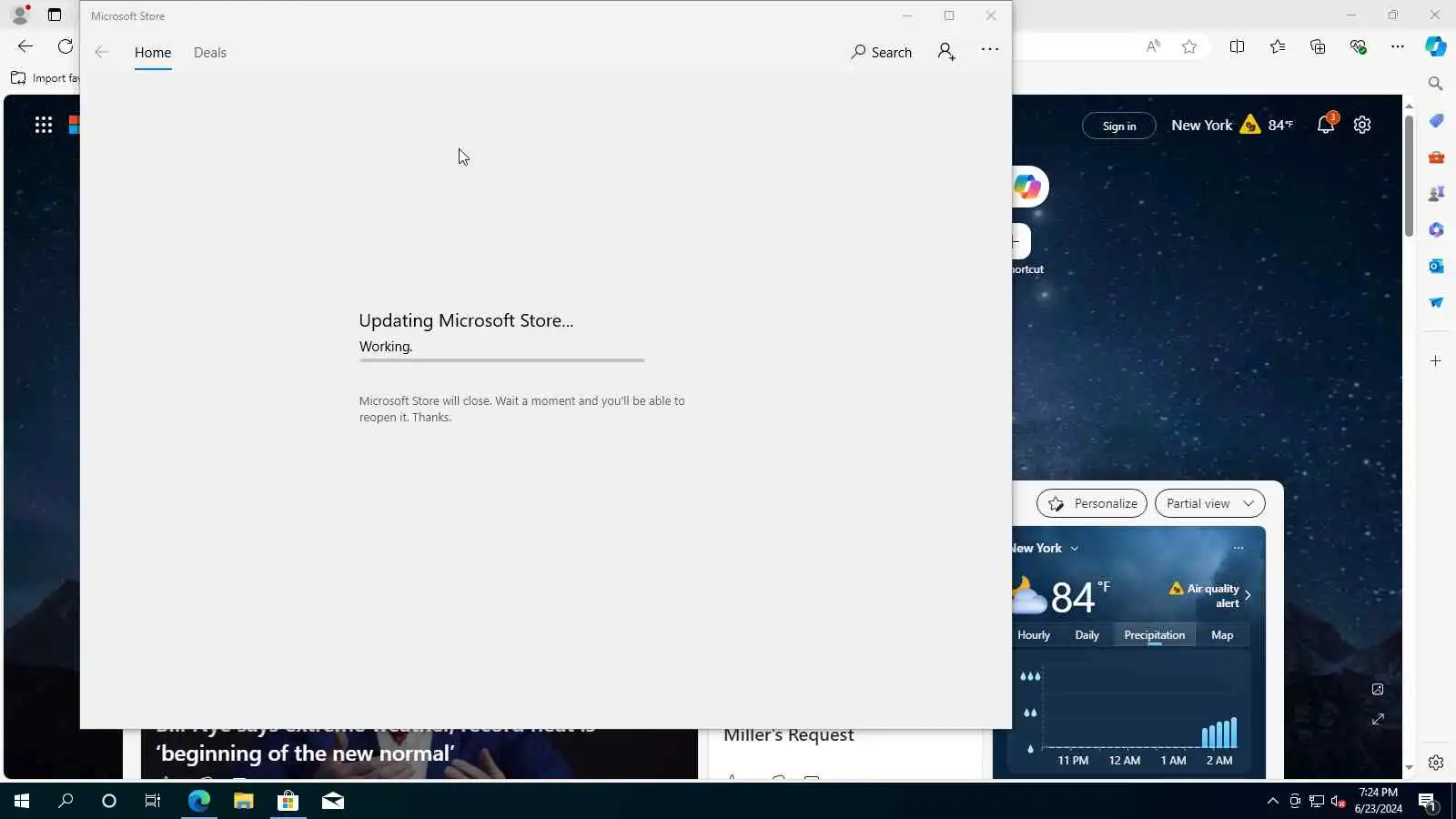Open Outlook in the Edge sidebar

pyautogui.click(x=1436, y=267)
